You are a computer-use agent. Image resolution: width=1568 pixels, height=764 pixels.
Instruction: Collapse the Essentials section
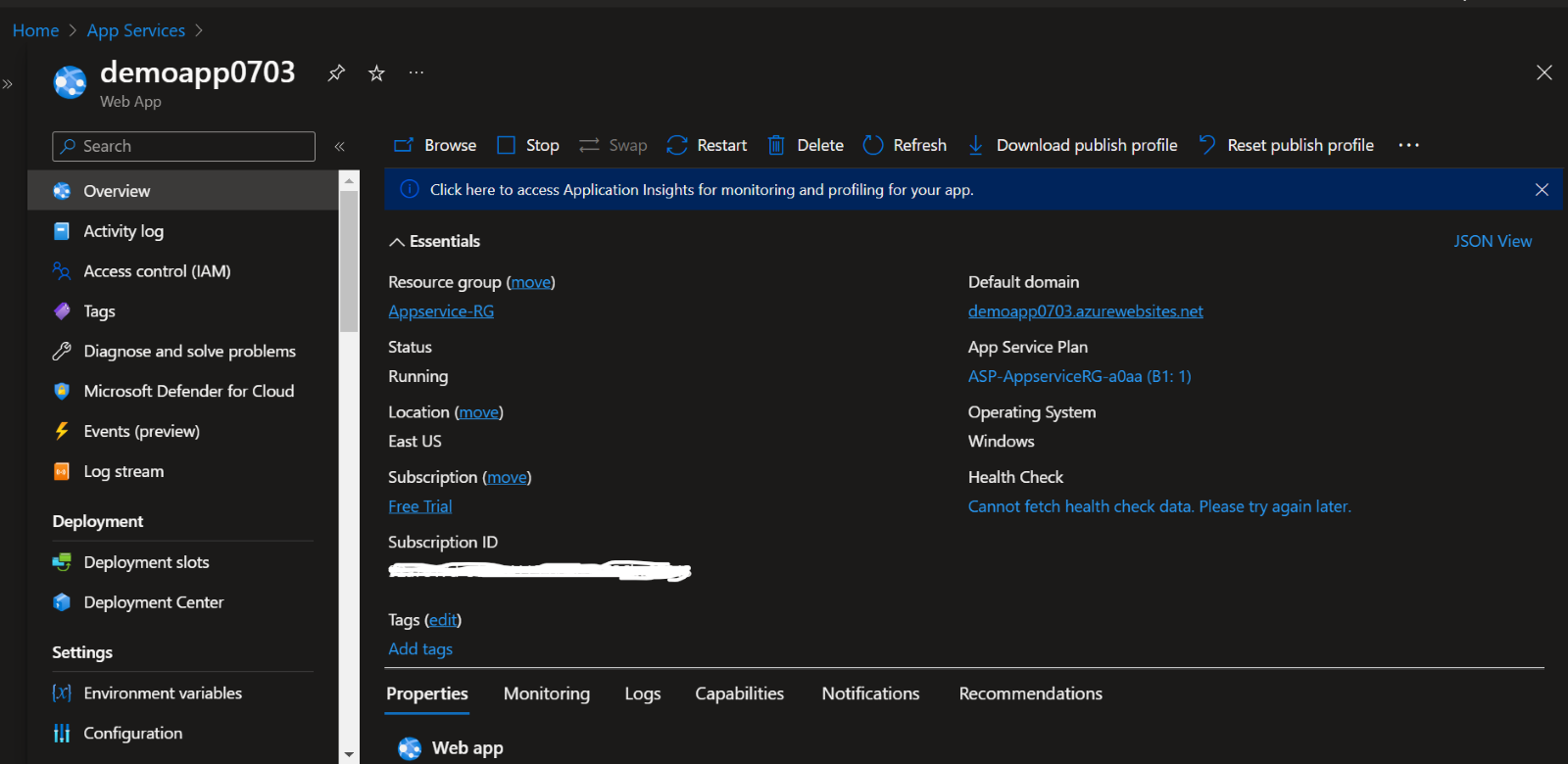point(396,242)
